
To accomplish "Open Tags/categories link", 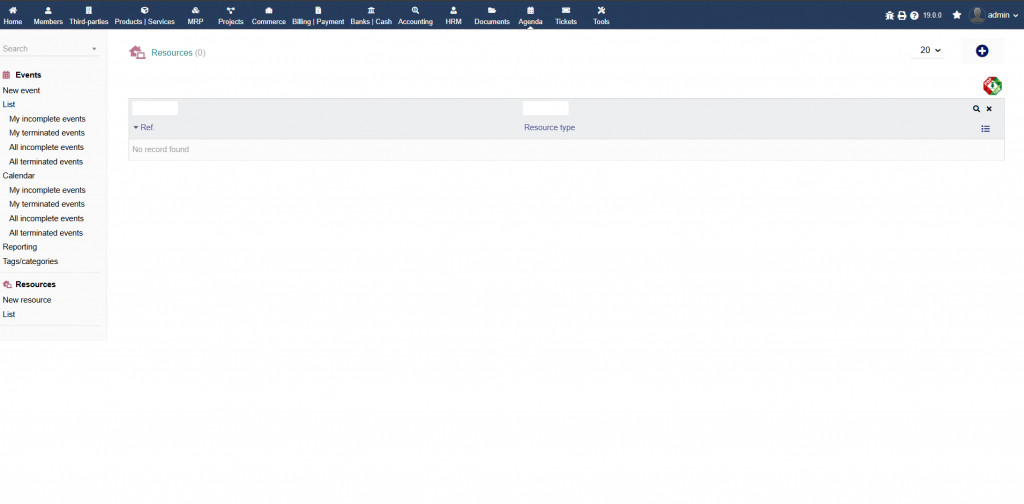I will 30,261.
